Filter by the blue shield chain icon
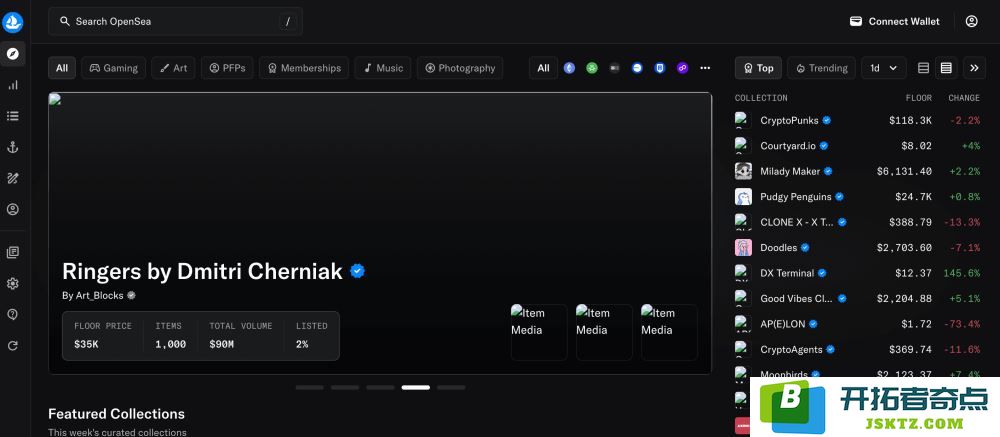The height and width of the screenshot is (437, 1000). click(660, 68)
